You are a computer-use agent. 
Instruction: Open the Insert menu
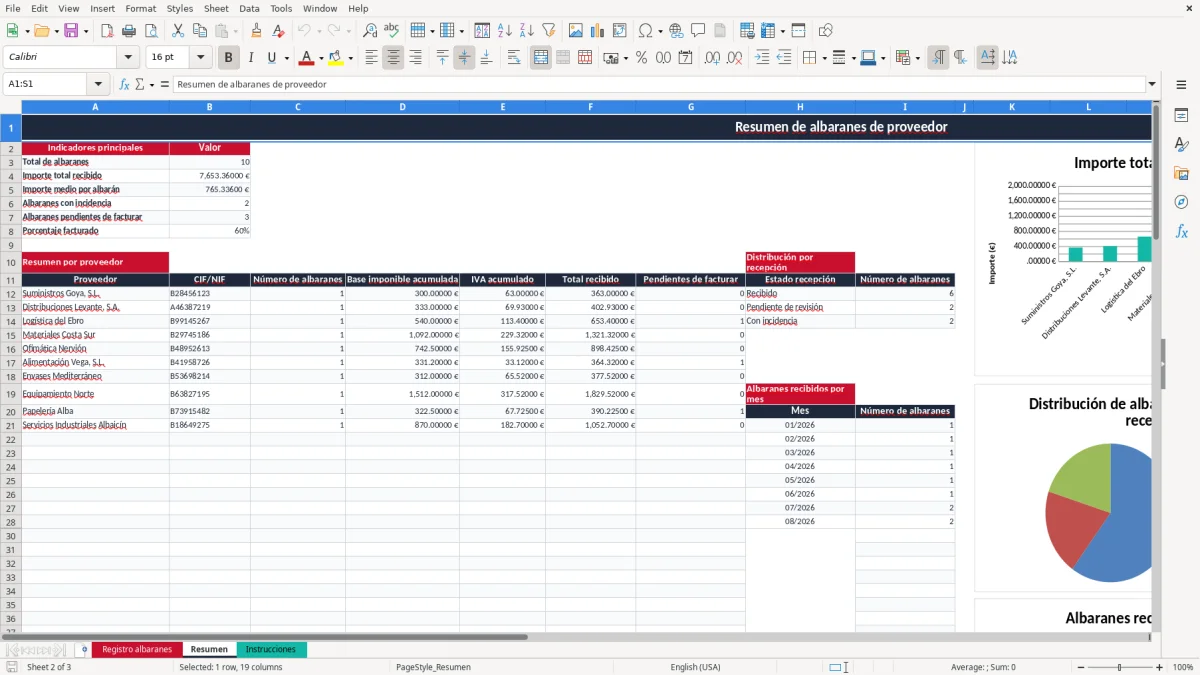tap(102, 8)
